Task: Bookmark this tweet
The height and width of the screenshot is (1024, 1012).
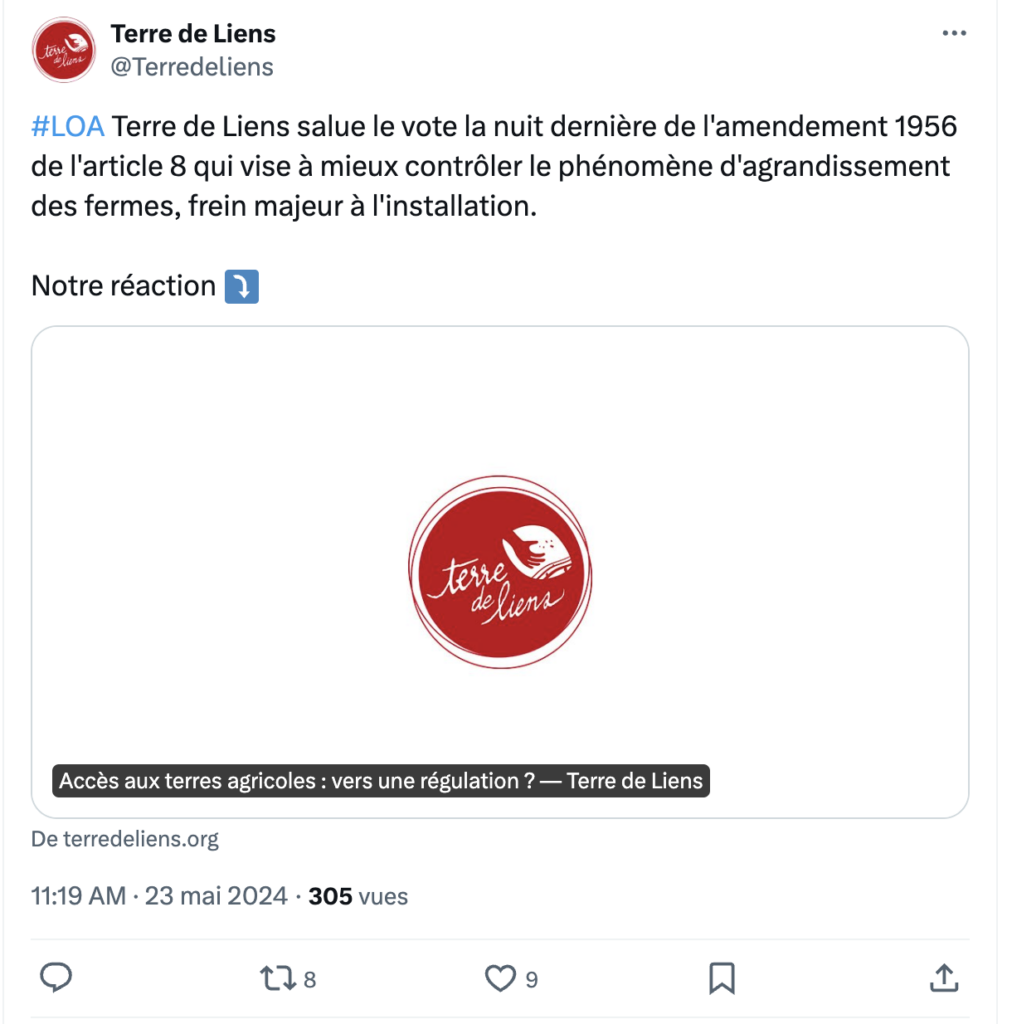Action: 721,978
